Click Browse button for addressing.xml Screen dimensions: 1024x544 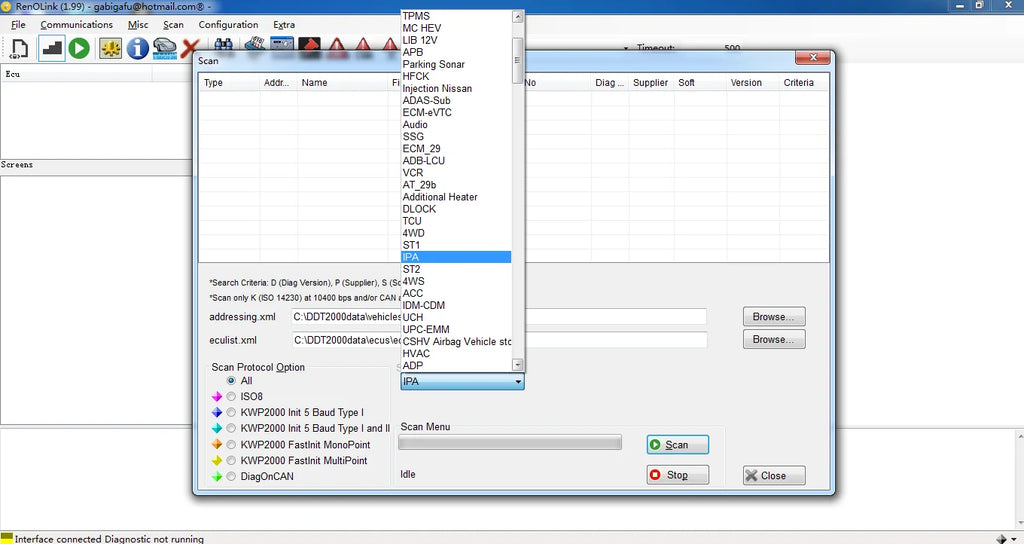tap(774, 317)
